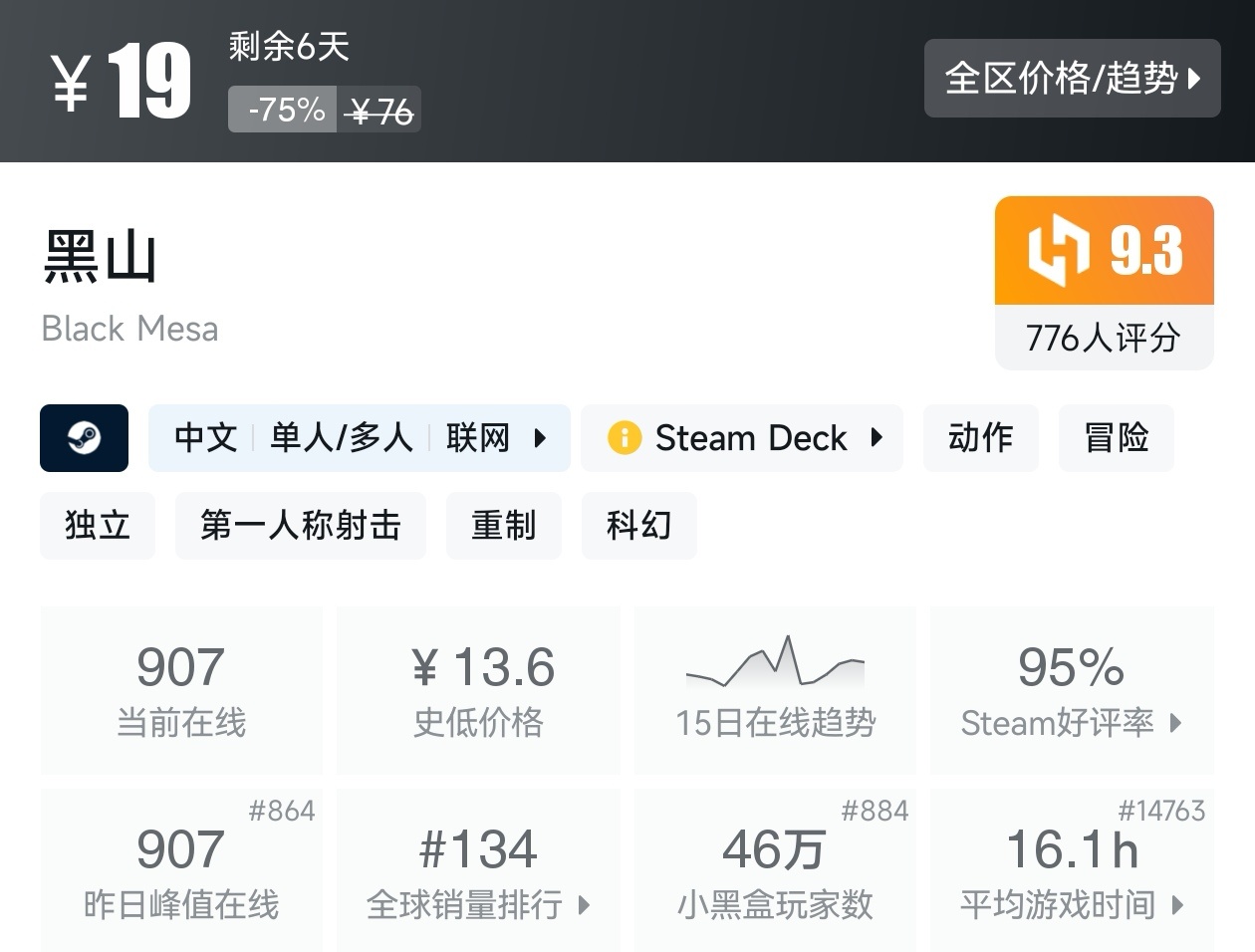Click the 史低价格 ¥13.6 card

coord(478,689)
